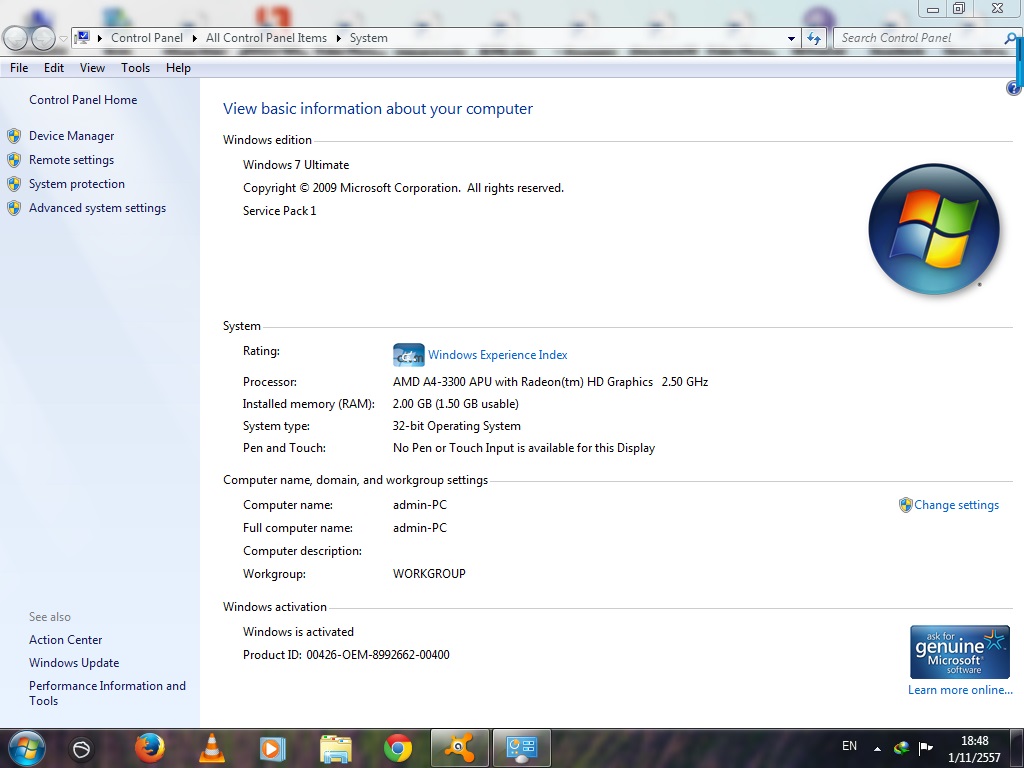
Task: Expand the arrow before the System breadcrumb
Action: (x=338, y=39)
